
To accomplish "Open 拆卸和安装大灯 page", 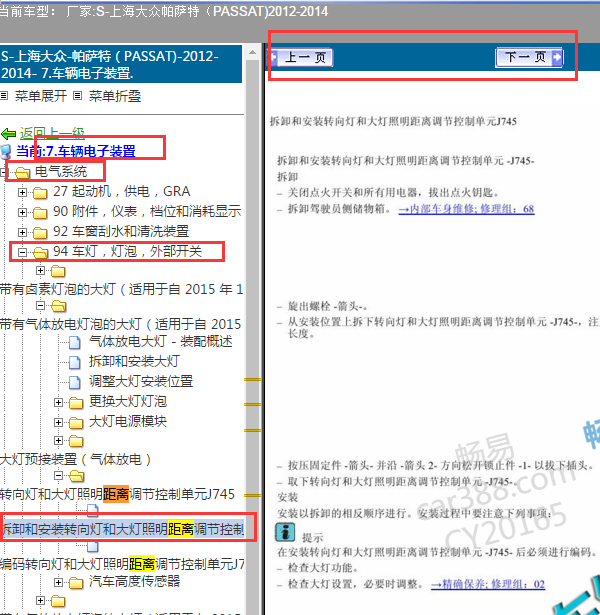I will coord(134,361).
